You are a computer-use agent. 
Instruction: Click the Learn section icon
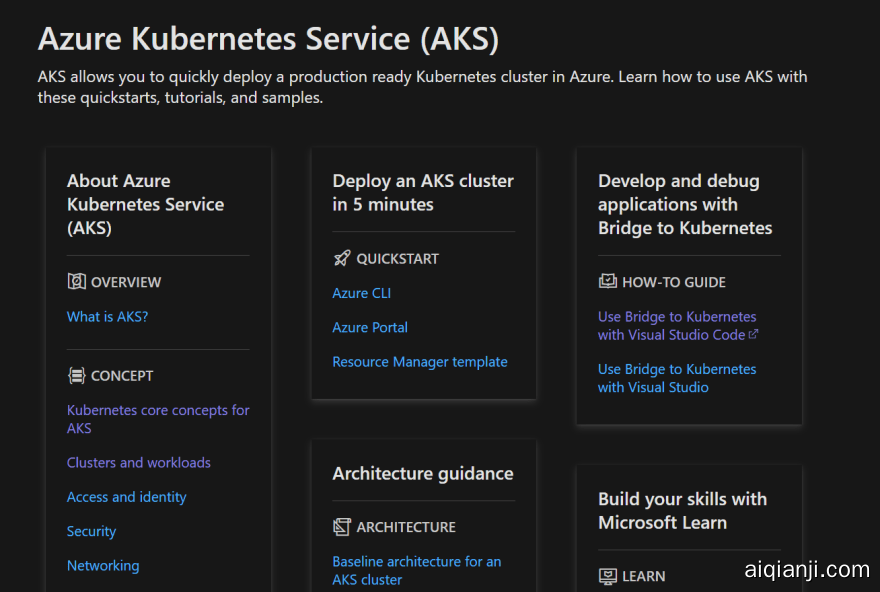pos(607,576)
